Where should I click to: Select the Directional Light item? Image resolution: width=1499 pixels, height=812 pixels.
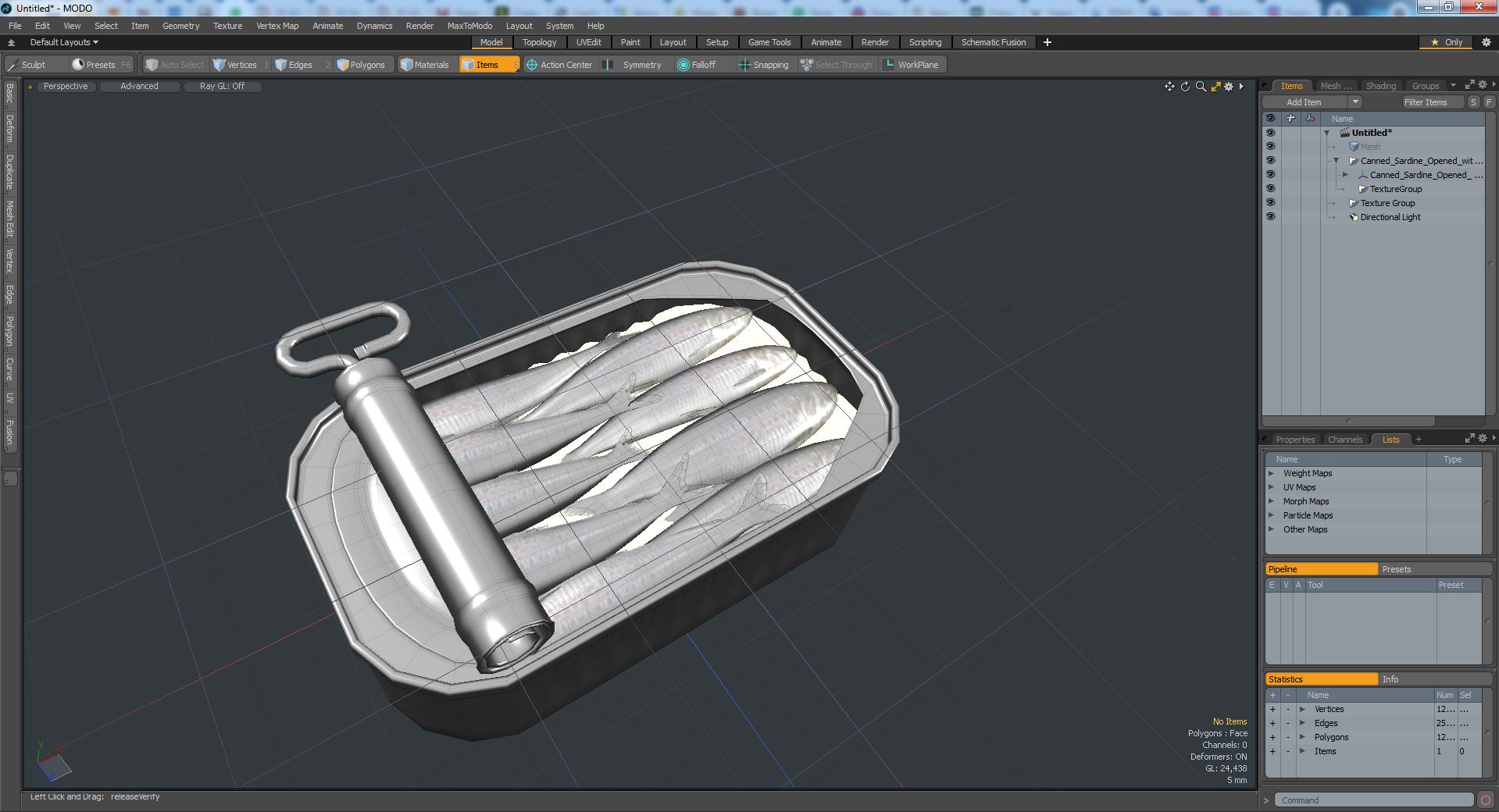[x=1390, y=217]
